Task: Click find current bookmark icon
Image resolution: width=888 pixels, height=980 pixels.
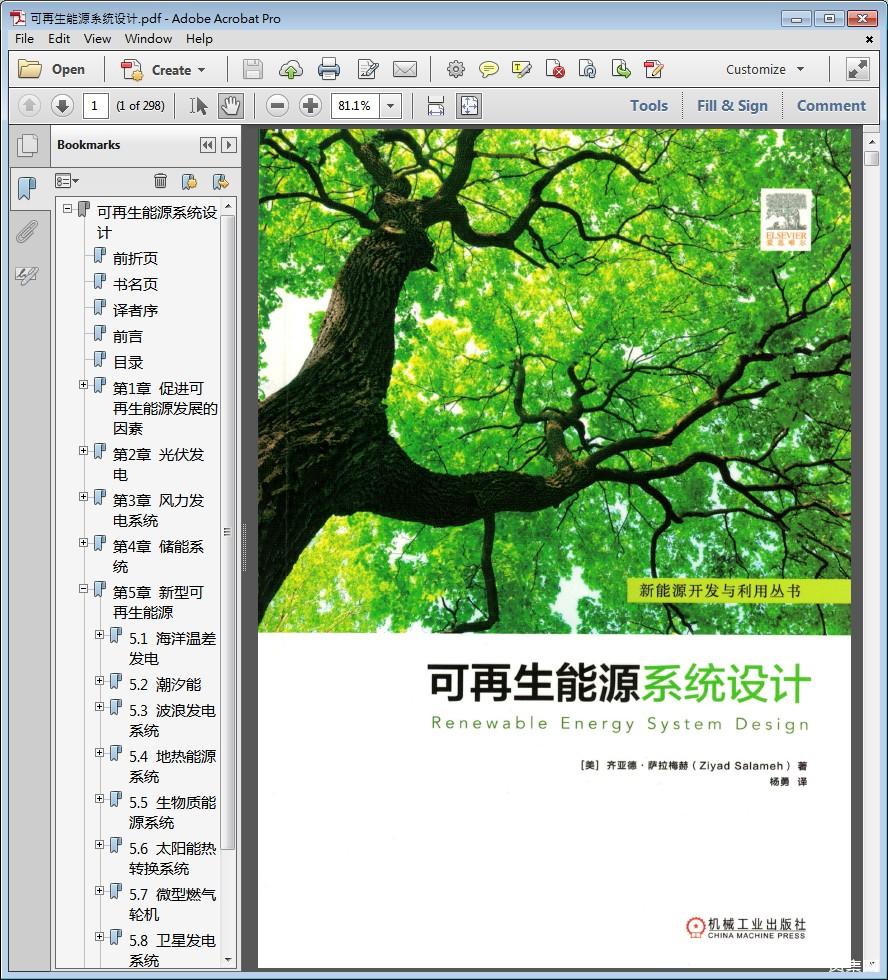Action: coord(221,181)
